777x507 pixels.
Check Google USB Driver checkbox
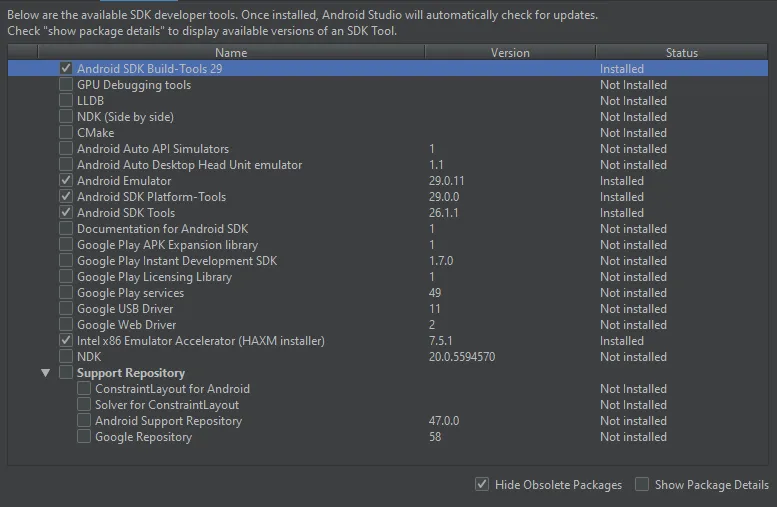tap(66, 309)
